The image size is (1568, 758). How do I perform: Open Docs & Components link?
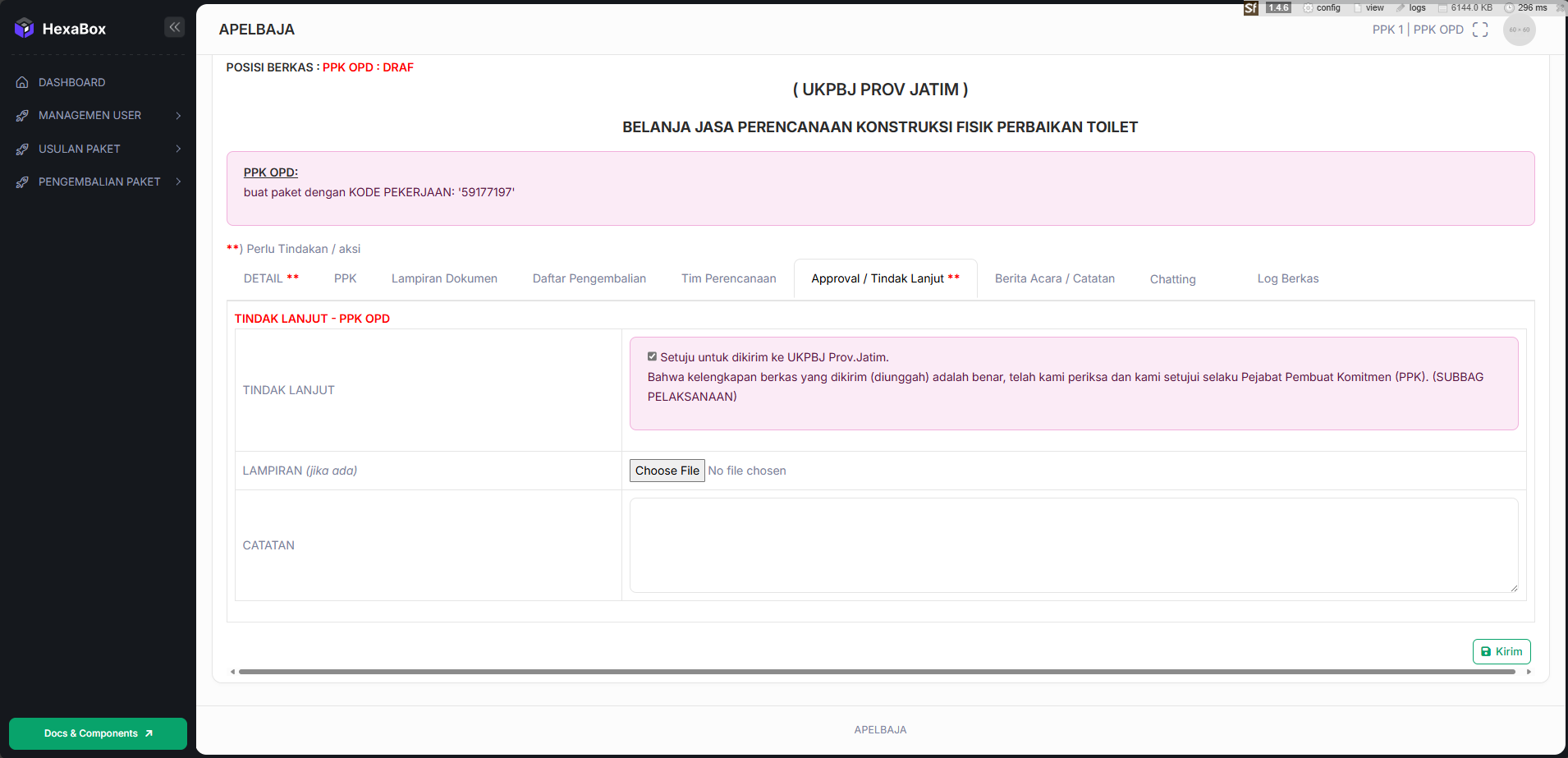point(98,733)
